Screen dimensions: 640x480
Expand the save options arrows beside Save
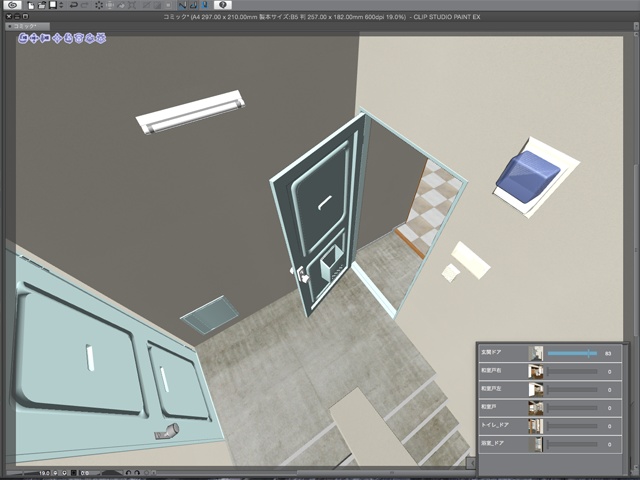61,5
